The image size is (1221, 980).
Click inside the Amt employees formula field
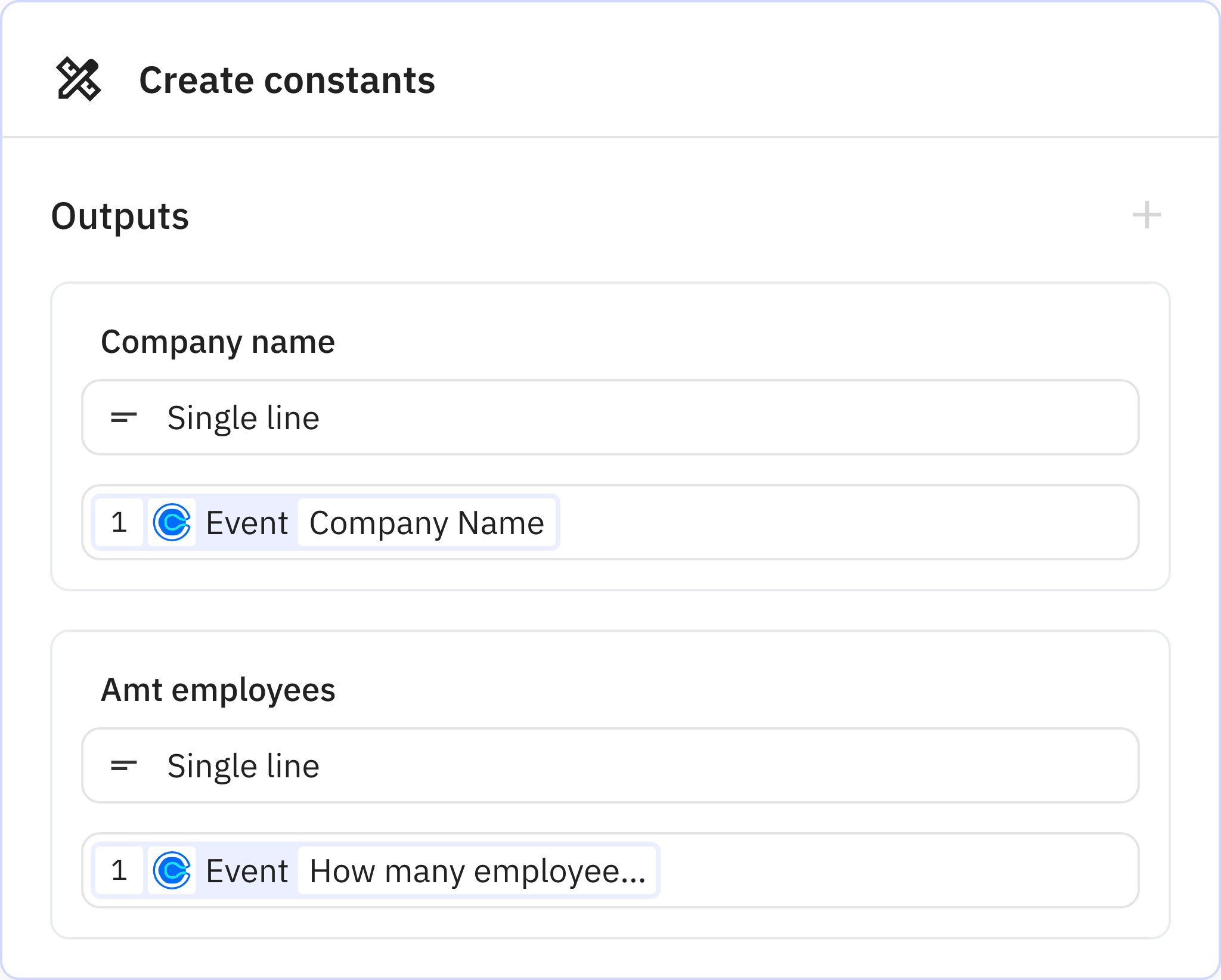[x=894, y=871]
